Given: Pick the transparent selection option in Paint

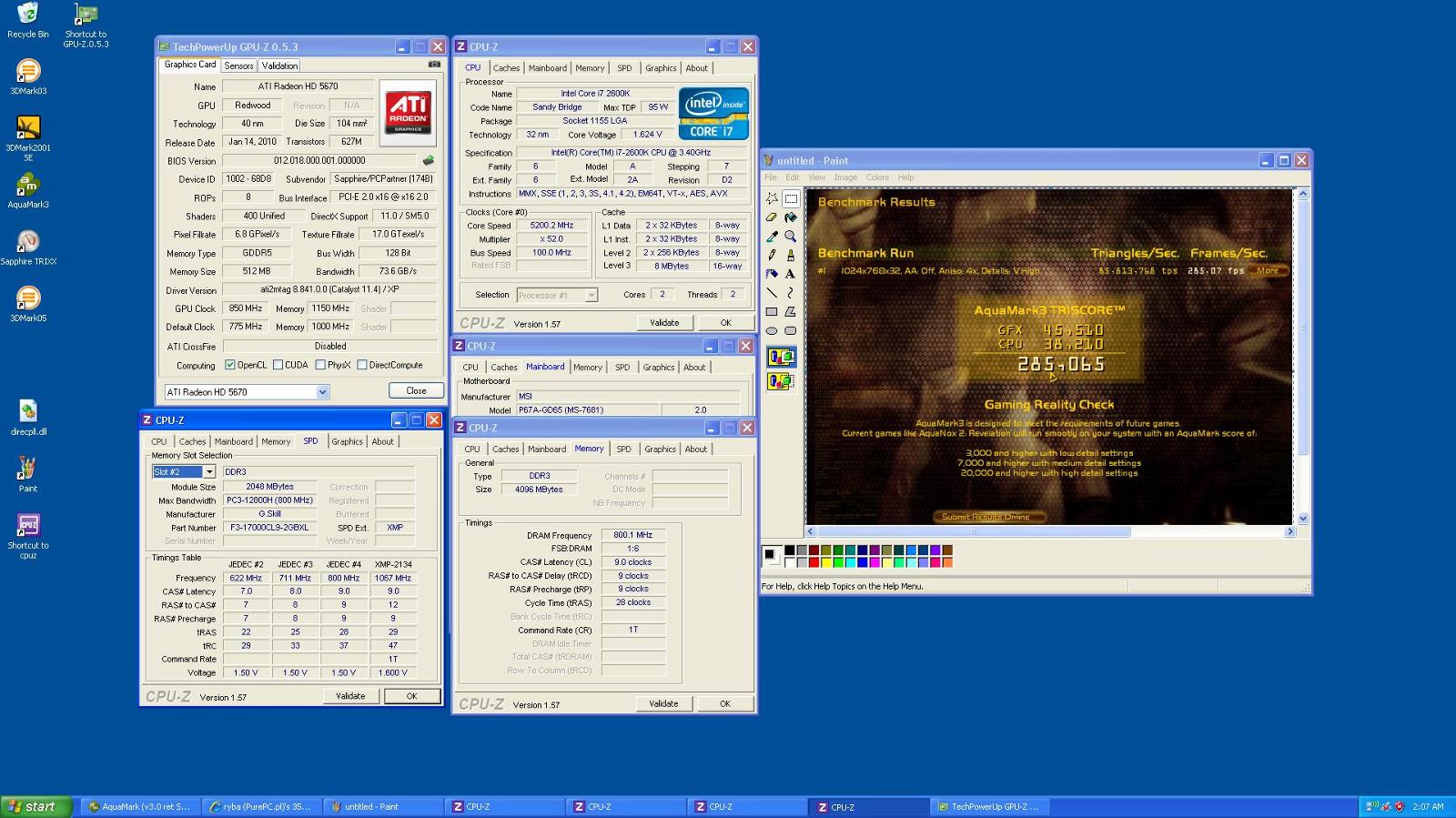Looking at the screenshot, I should 781,381.
